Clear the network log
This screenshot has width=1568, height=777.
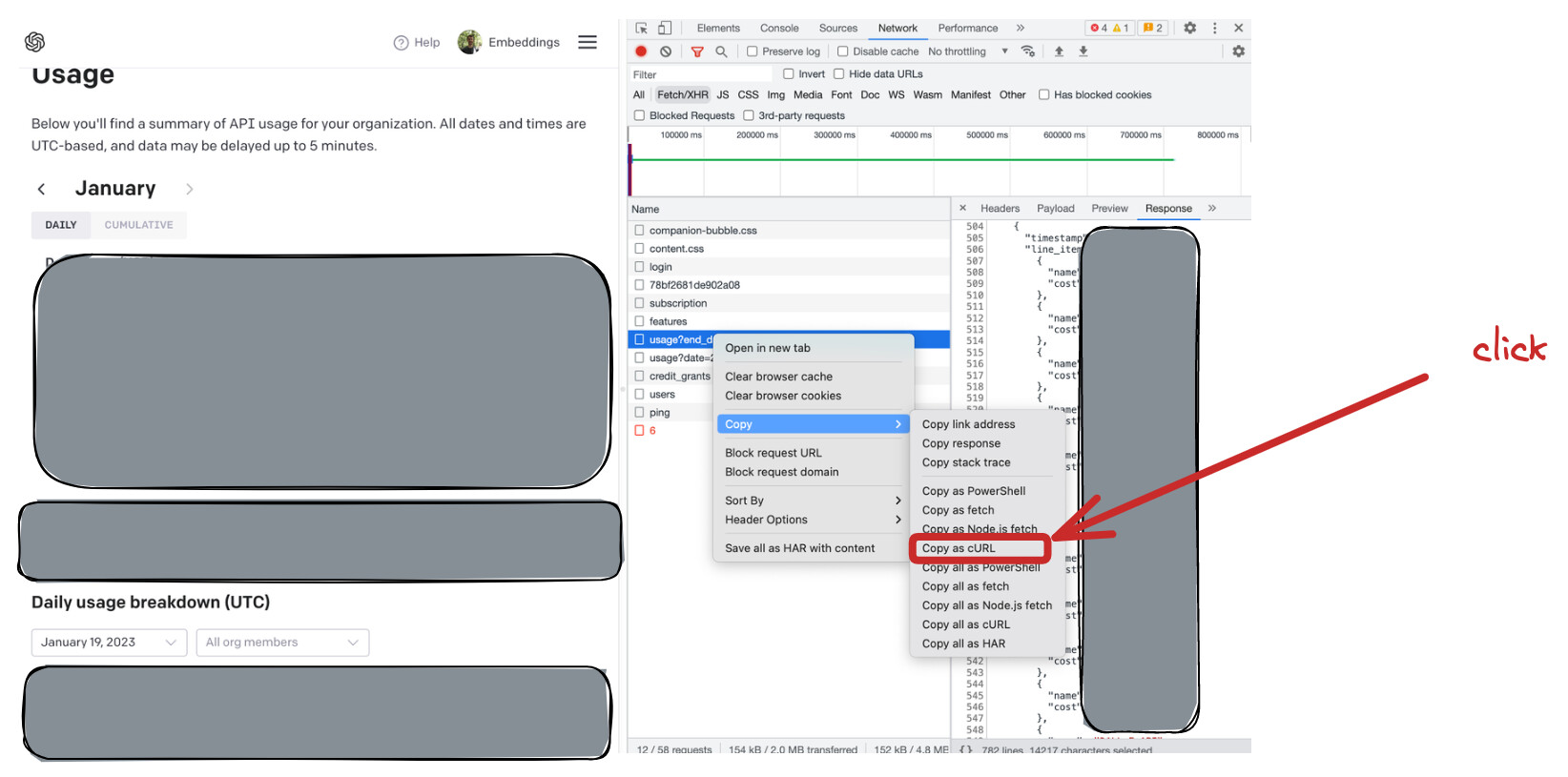pyautogui.click(x=666, y=51)
